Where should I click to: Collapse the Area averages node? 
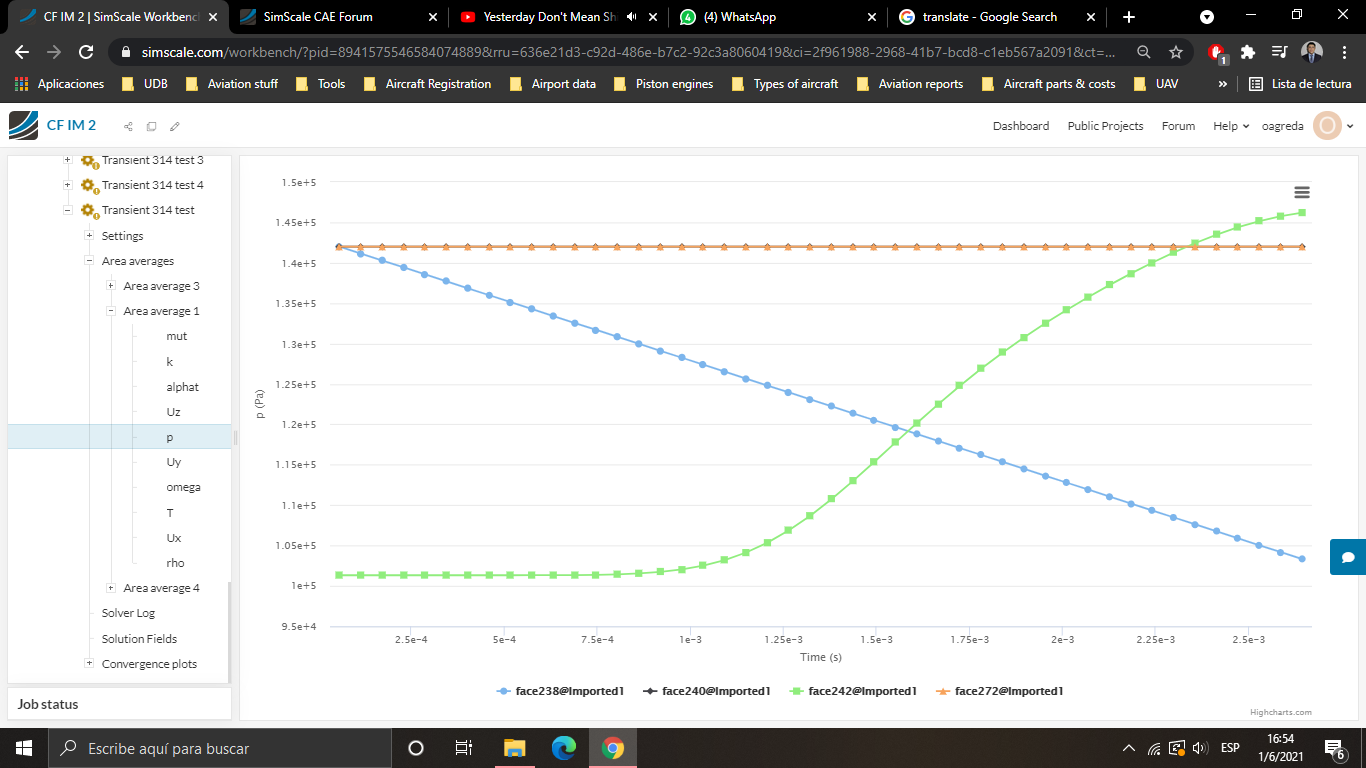click(89, 261)
